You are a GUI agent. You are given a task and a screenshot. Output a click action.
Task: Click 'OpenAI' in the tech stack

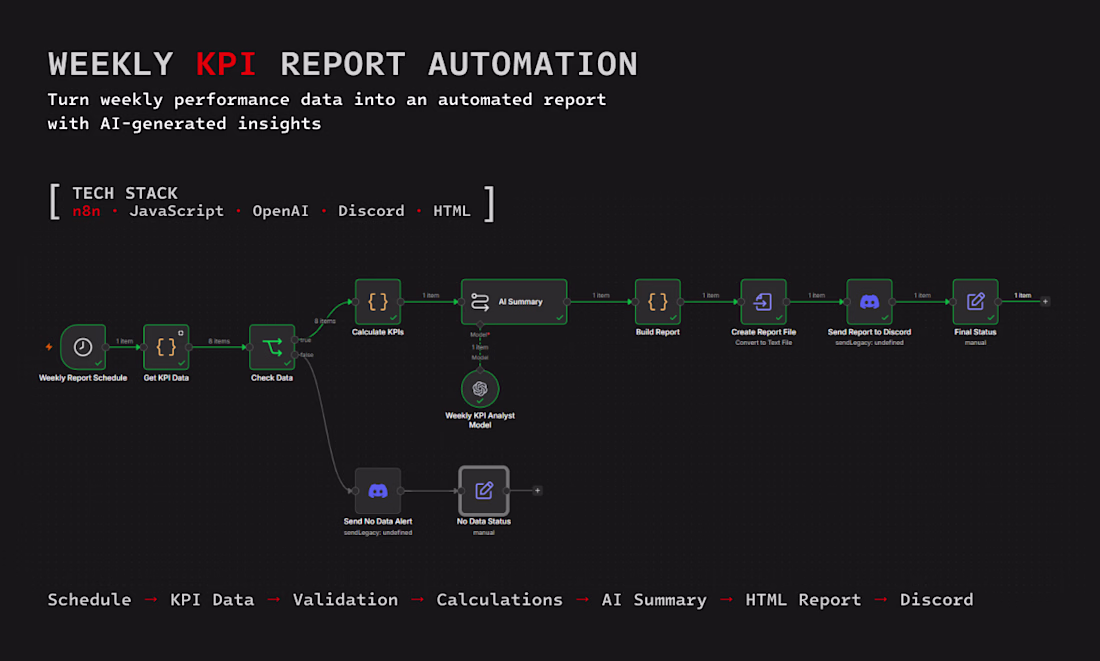(x=281, y=211)
